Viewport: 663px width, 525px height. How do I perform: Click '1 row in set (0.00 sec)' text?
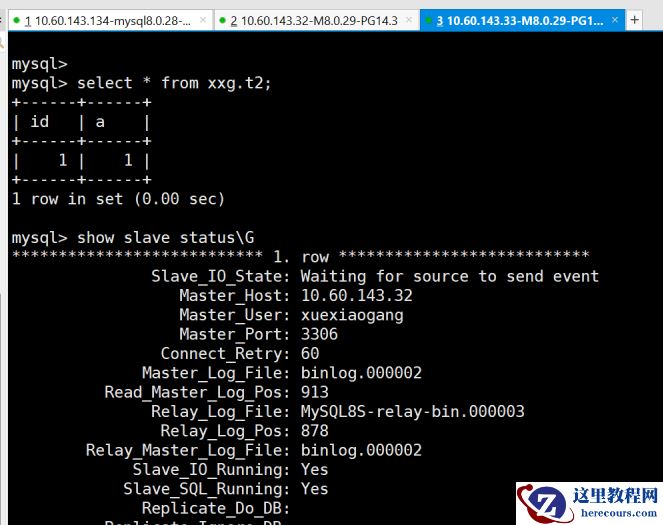click(118, 199)
